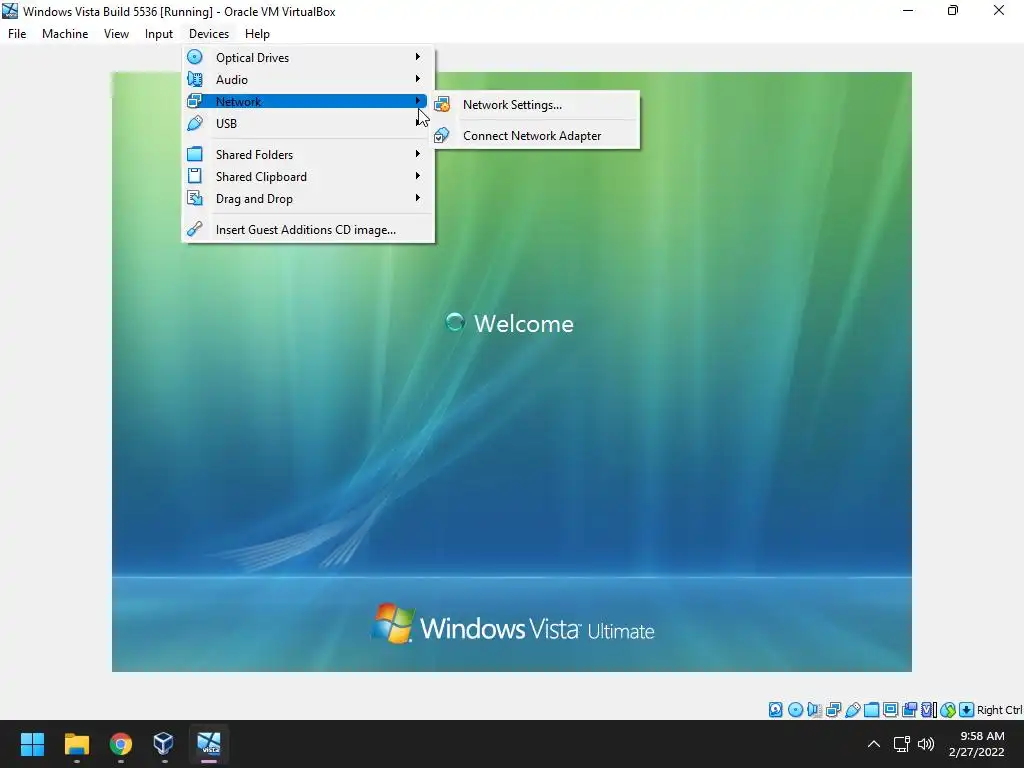The width and height of the screenshot is (1024, 768).
Task: Click the Guest Additions wrench icon
Action: point(195,229)
